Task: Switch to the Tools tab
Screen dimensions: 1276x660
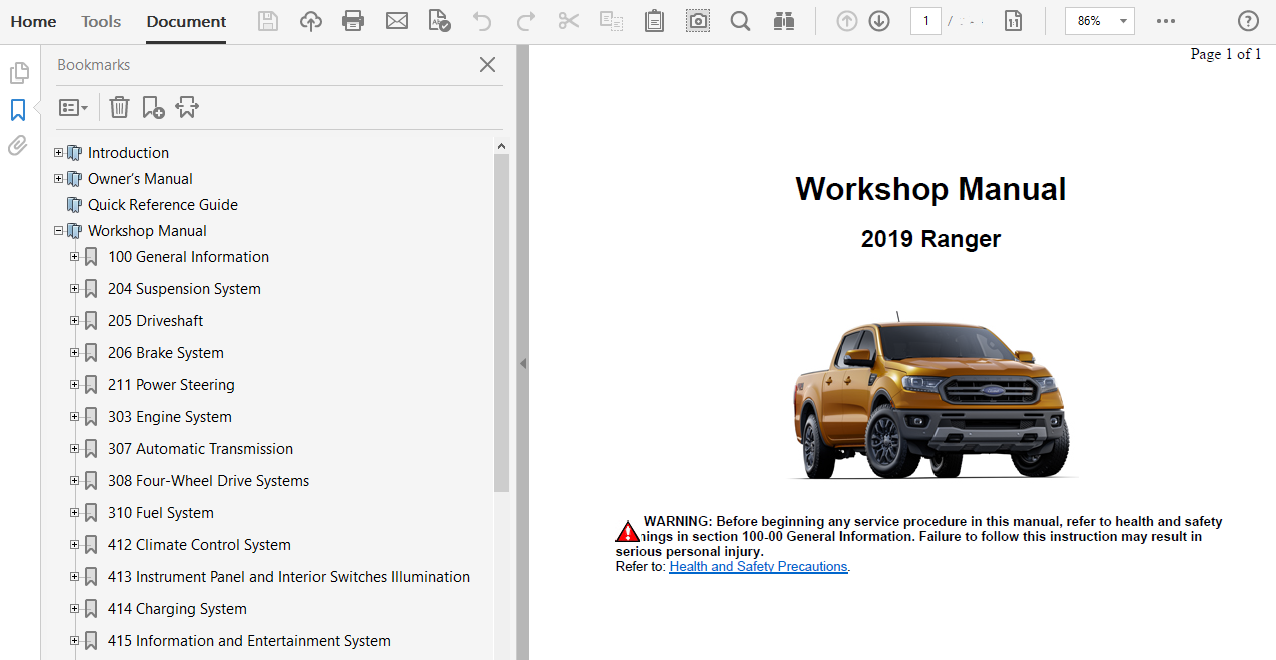Action: pos(101,21)
